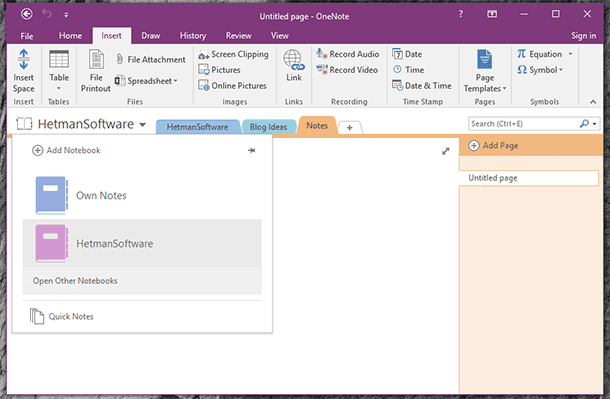610x399 pixels.
Task: Switch to the Draw ribbon tab
Action: pyautogui.click(x=151, y=36)
